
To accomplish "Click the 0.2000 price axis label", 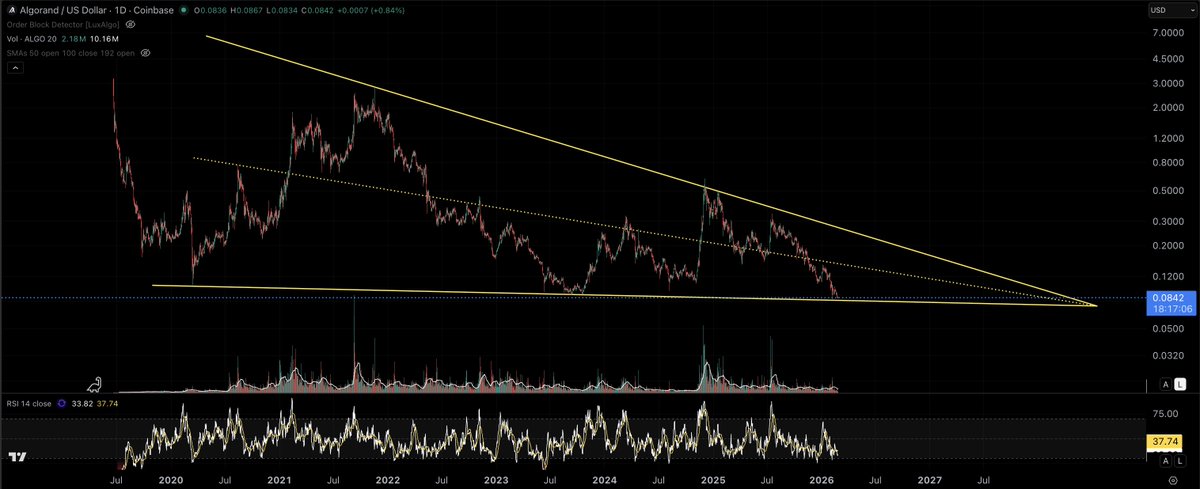I will tap(1168, 246).
